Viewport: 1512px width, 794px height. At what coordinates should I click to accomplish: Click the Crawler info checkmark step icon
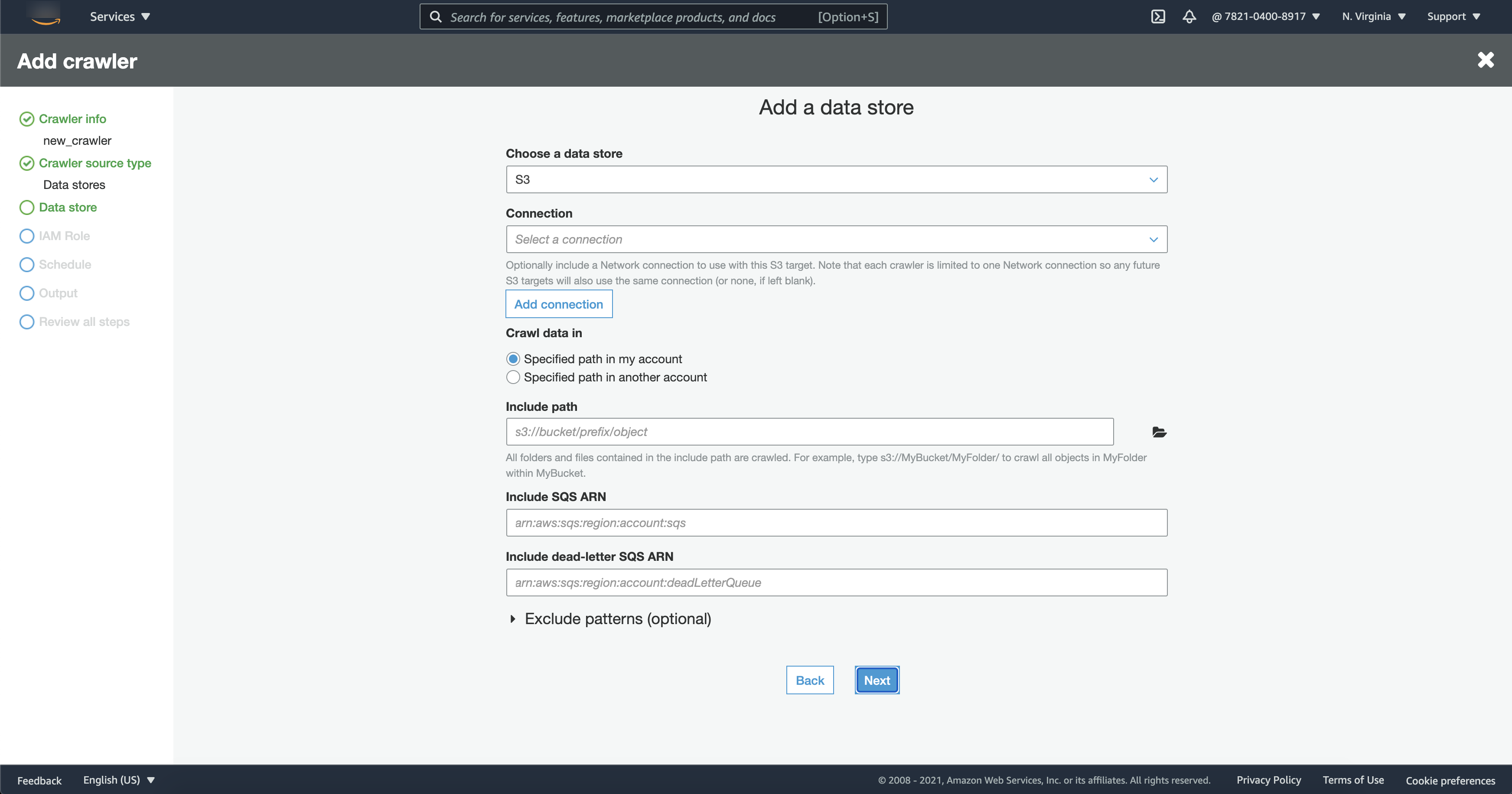pos(26,119)
